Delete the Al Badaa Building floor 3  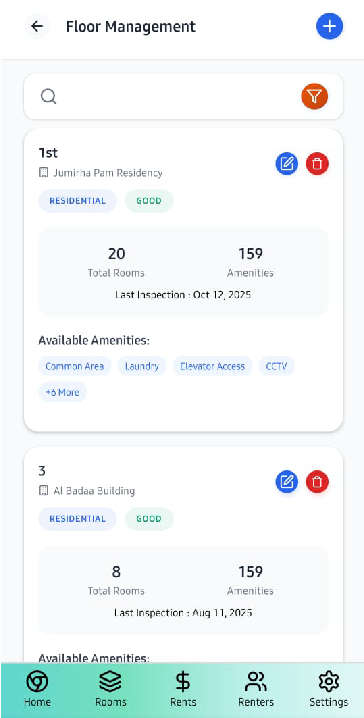tap(317, 482)
